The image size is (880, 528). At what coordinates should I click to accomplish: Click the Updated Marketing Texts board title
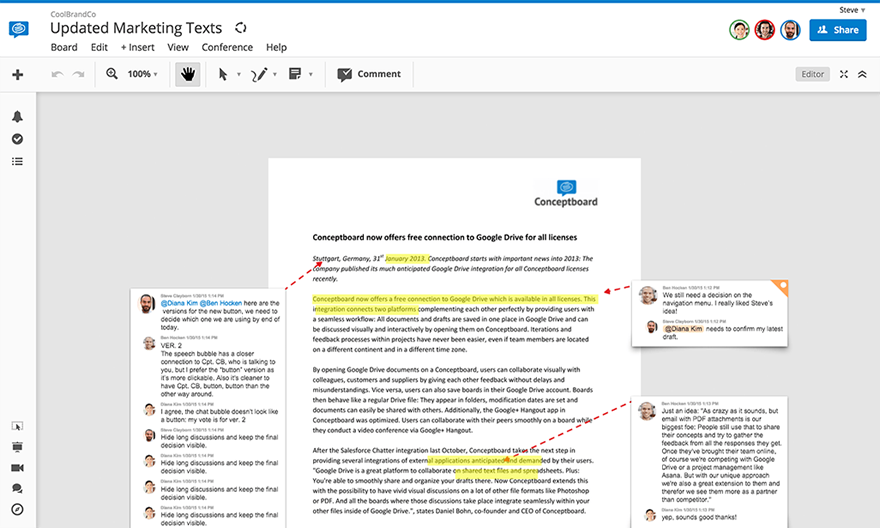(136, 28)
